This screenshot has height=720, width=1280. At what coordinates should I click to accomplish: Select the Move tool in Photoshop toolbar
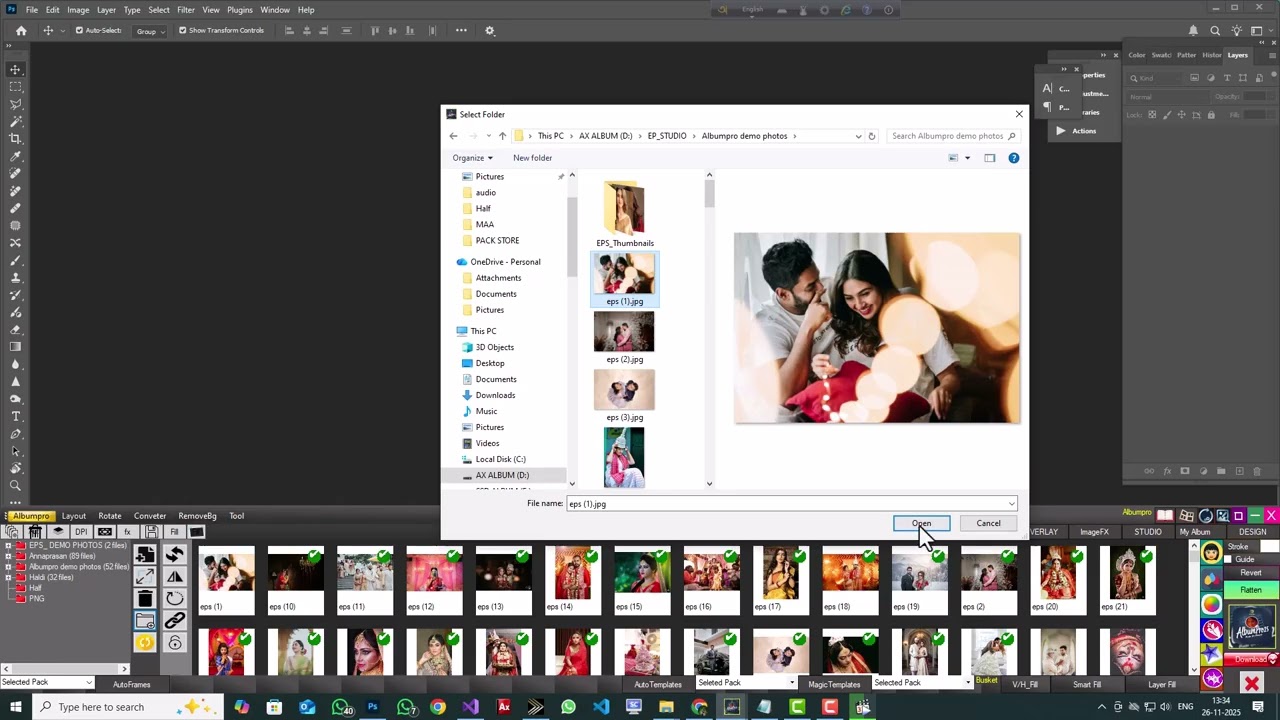(x=16, y=70)
